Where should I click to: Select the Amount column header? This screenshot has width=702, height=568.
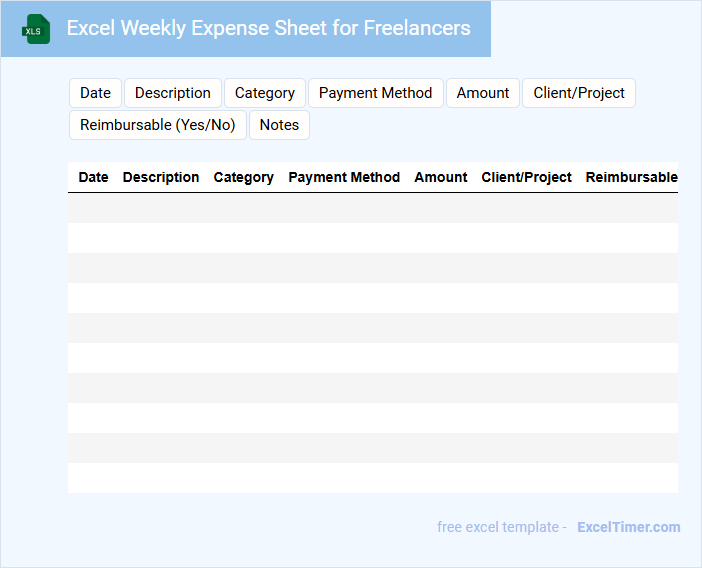point(441,177)
